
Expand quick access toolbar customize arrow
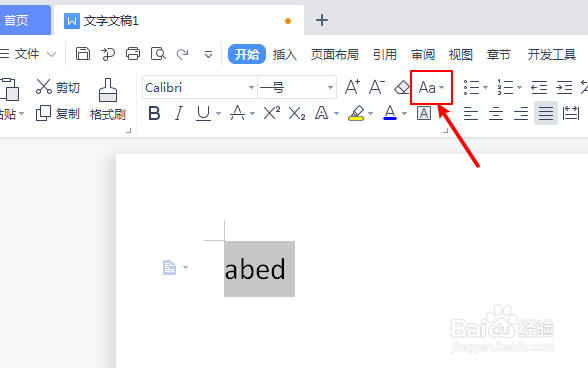click(208, 55)
